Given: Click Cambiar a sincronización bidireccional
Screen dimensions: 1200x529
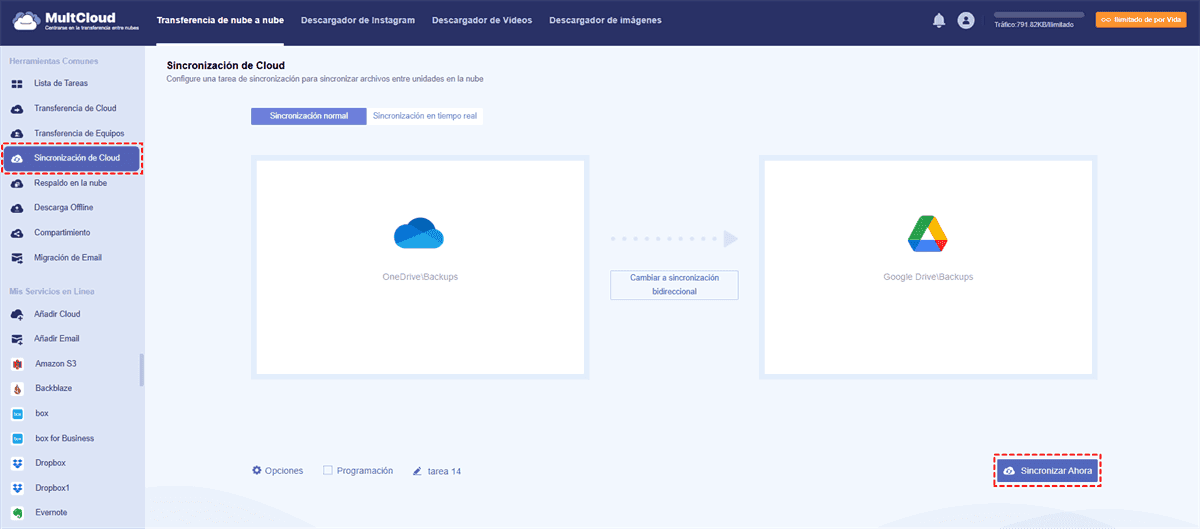Looking at the screenshot, I should (x=674, y=284).
